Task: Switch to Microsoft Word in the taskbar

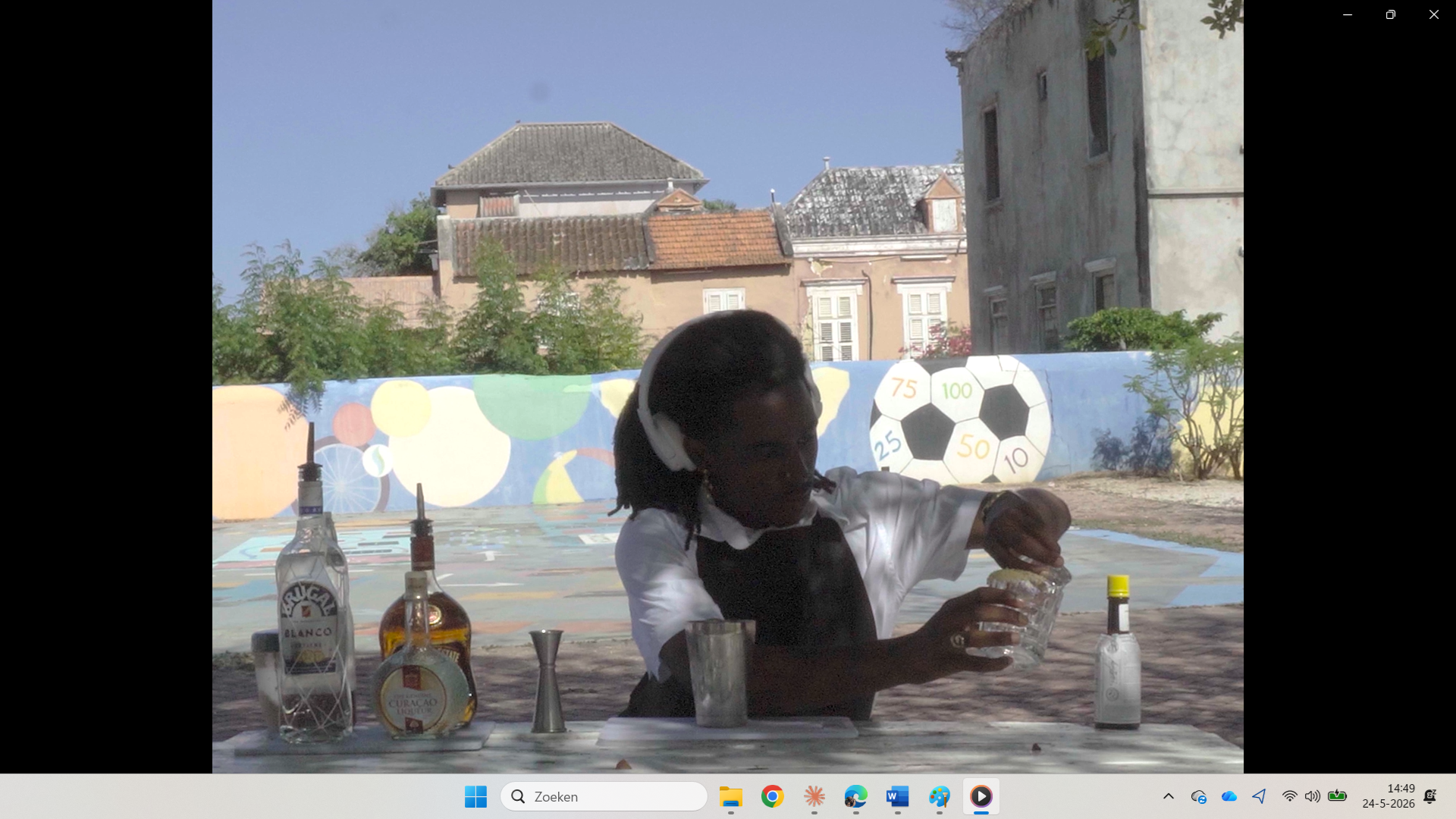Action: [898, 796]
